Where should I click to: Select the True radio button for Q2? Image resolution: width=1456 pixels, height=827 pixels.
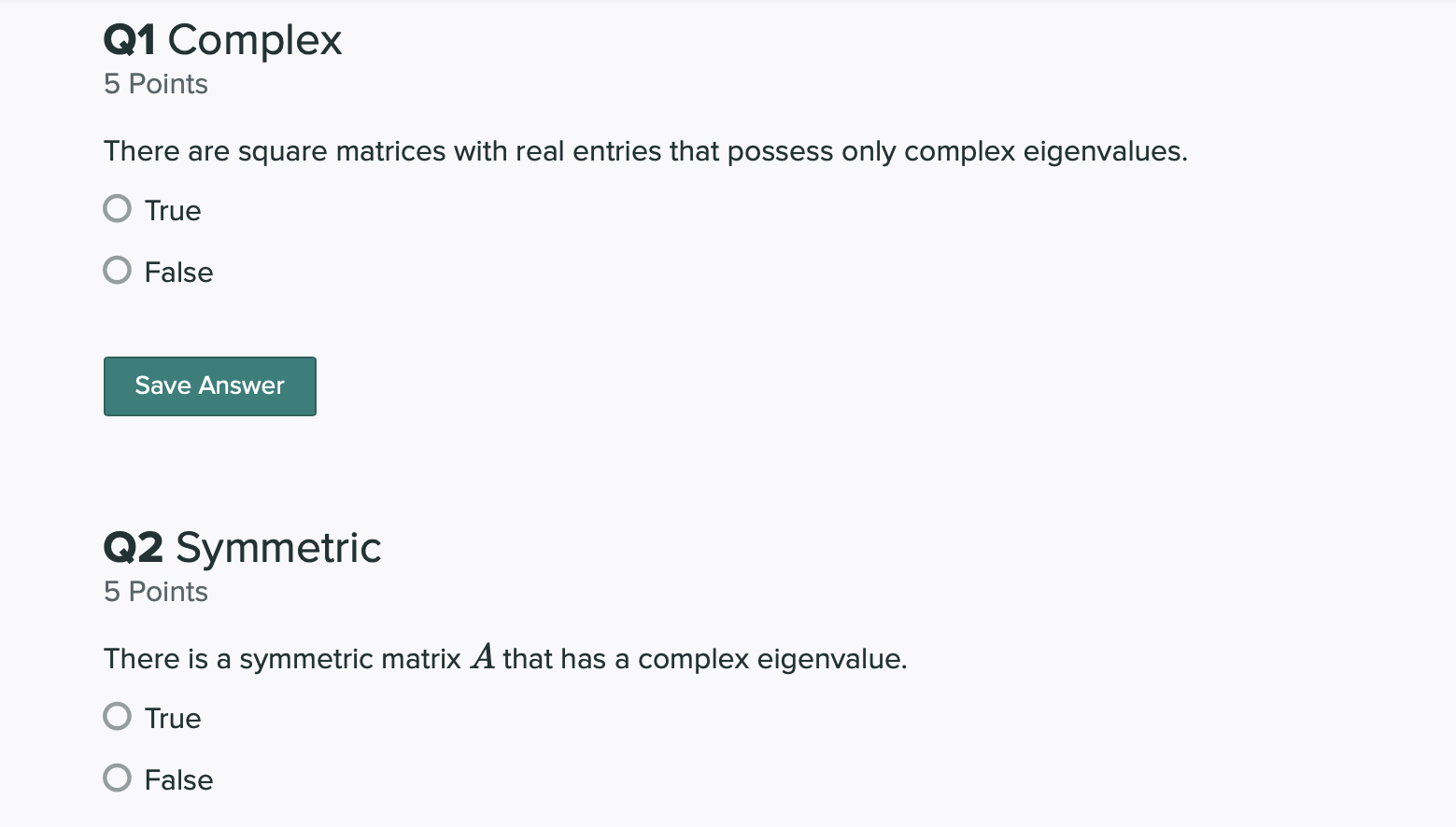click(117, 717)
